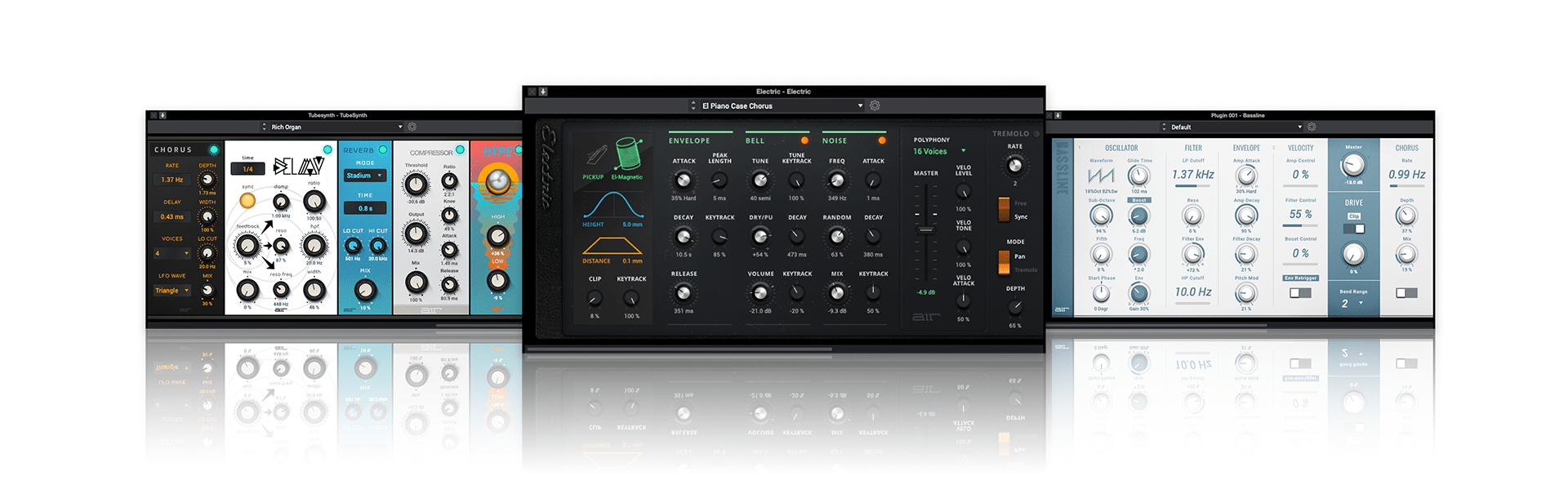Click the Bassline sawtooth Waveform icon
Viewport: 1568px width, 494px height.
click(x=1100, y=176)
